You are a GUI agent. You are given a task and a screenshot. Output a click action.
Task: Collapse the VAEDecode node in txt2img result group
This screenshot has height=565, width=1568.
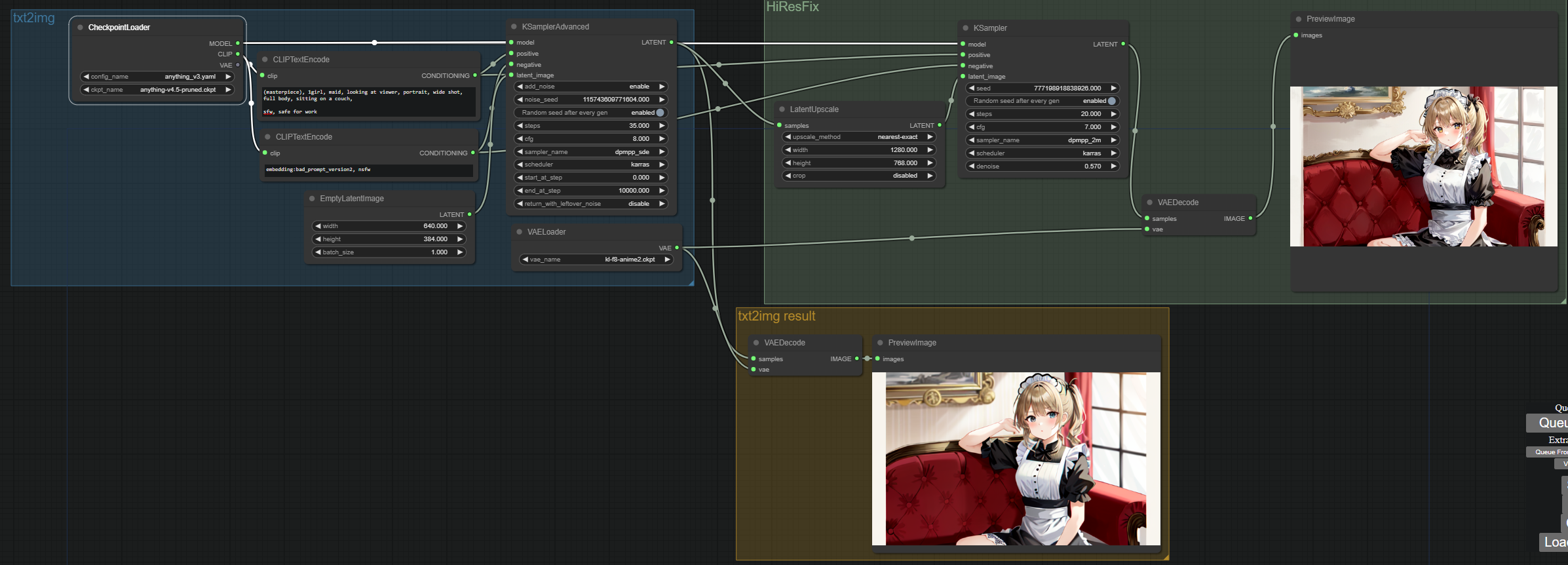coord(755,343)
